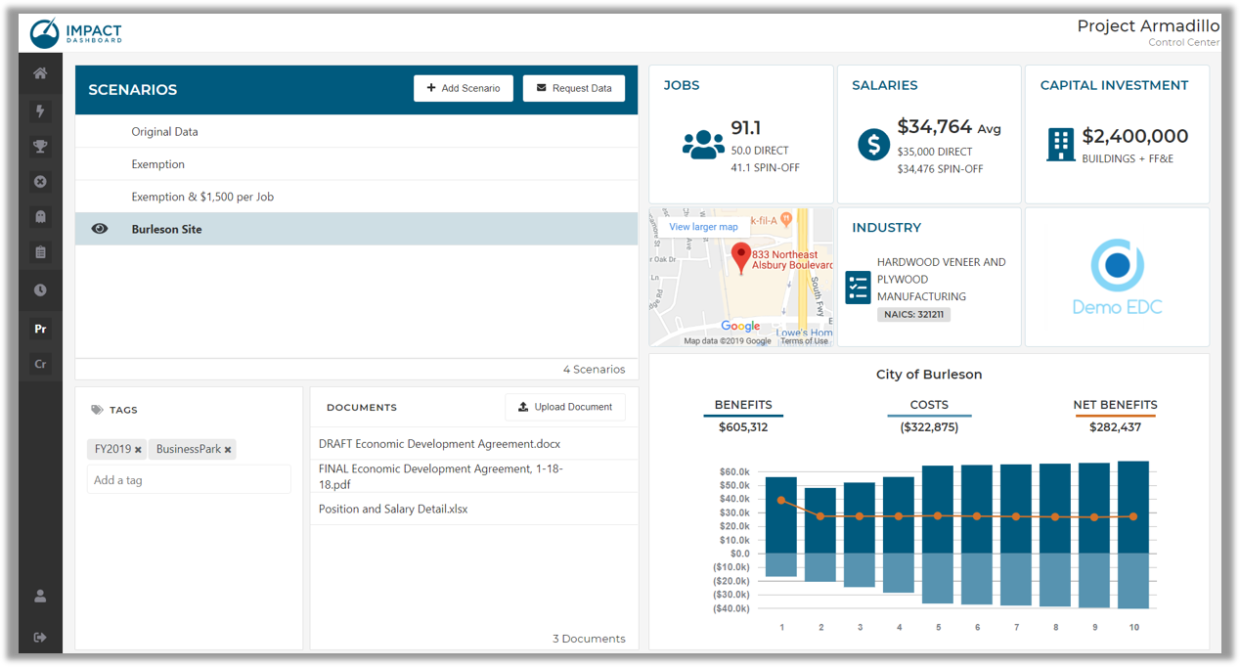Click the user profile icon at bottom left
This screenshot has height=667, width=1240.
click(40, 596)
